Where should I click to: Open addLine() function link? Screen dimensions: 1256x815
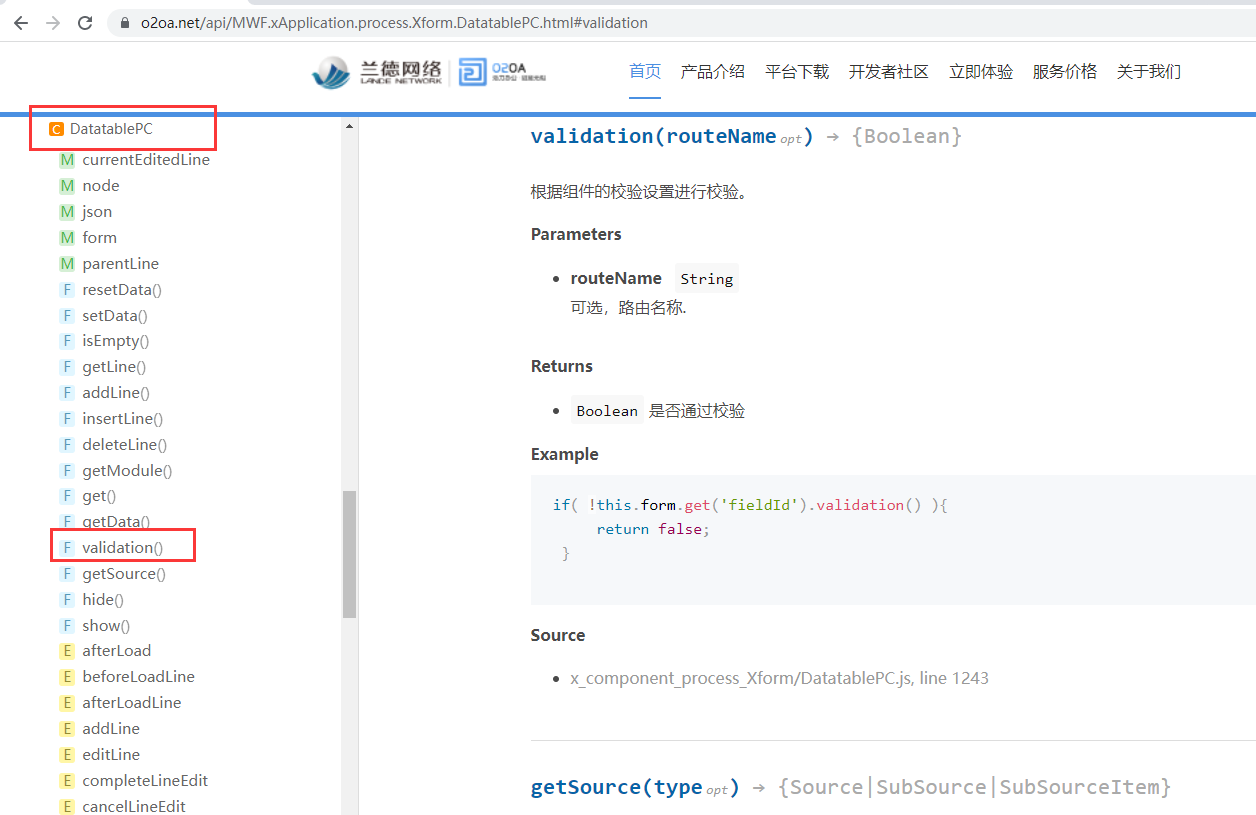click(x=116, y=393)
